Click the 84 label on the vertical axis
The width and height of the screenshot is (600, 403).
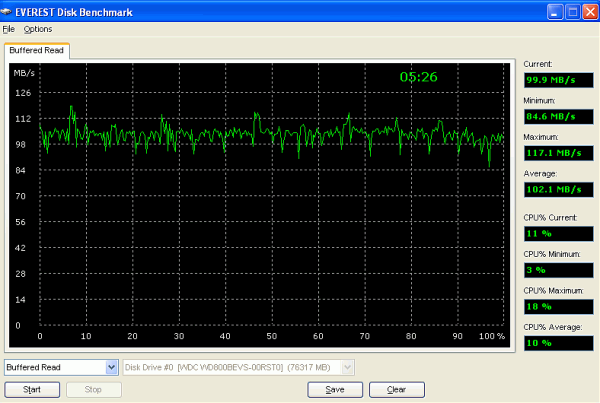[20, 170]
